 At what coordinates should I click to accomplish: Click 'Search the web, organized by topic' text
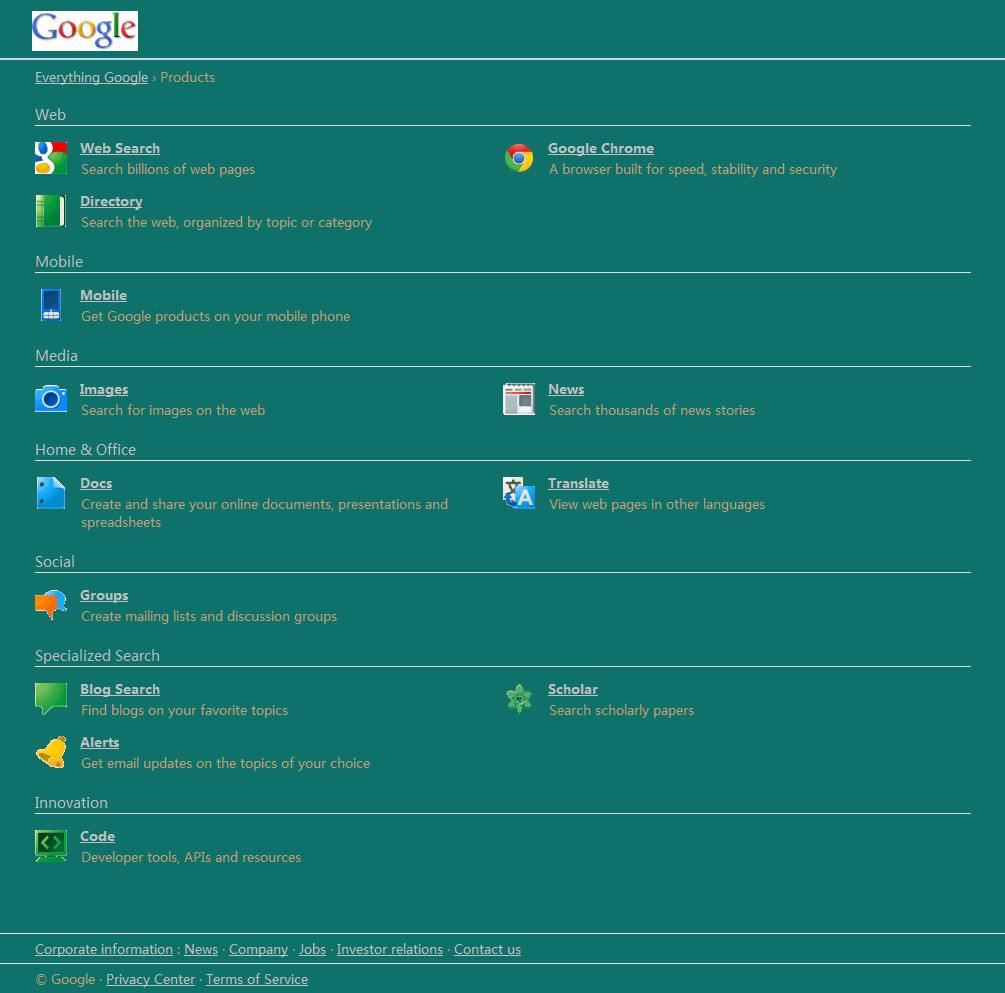click(226, 222)
